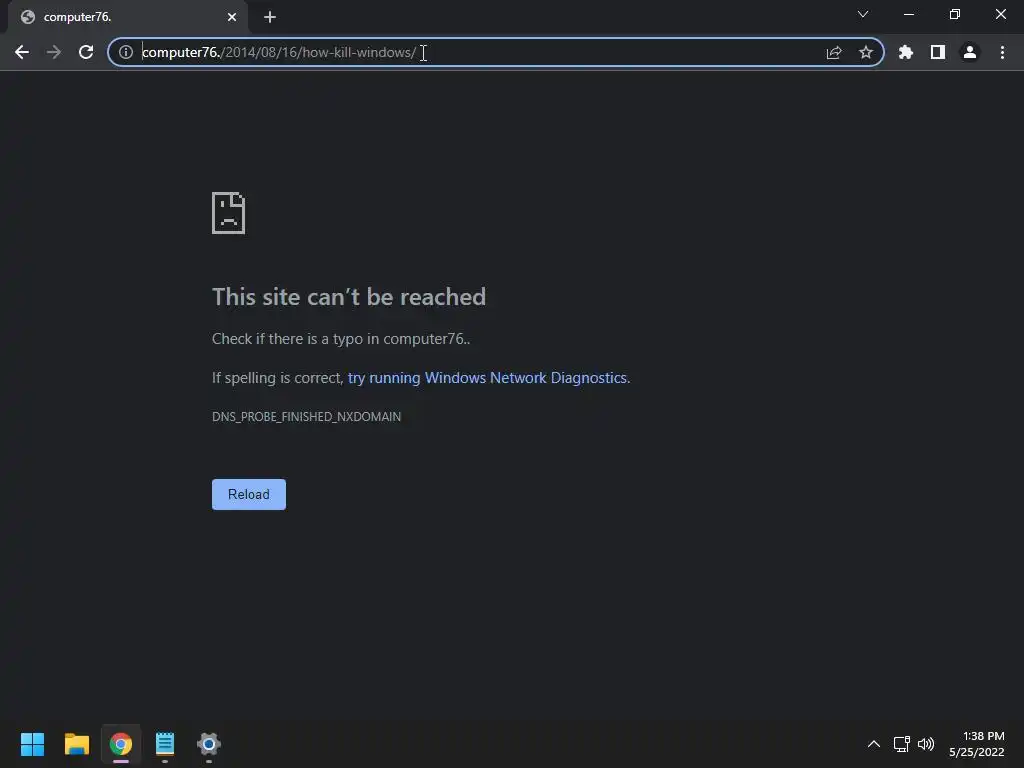
Task: Click the forward navigation arrow
Action: (54, 52)
